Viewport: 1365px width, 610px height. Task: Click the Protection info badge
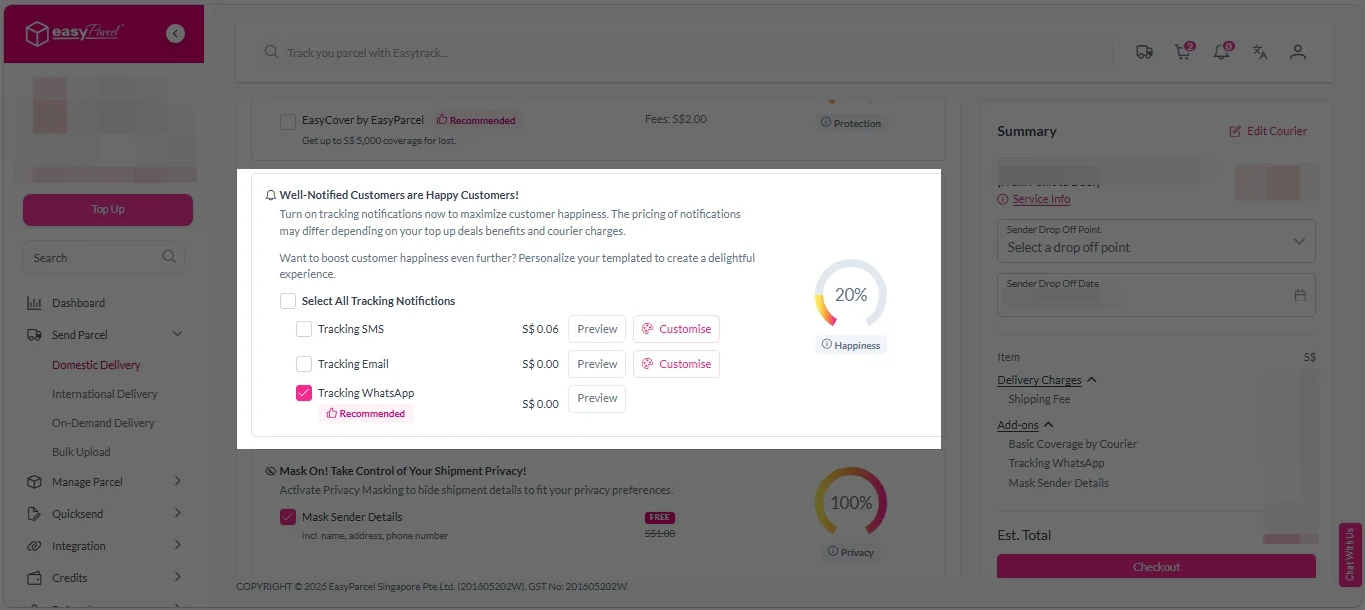pyautogui.click(x=851, y=123)
